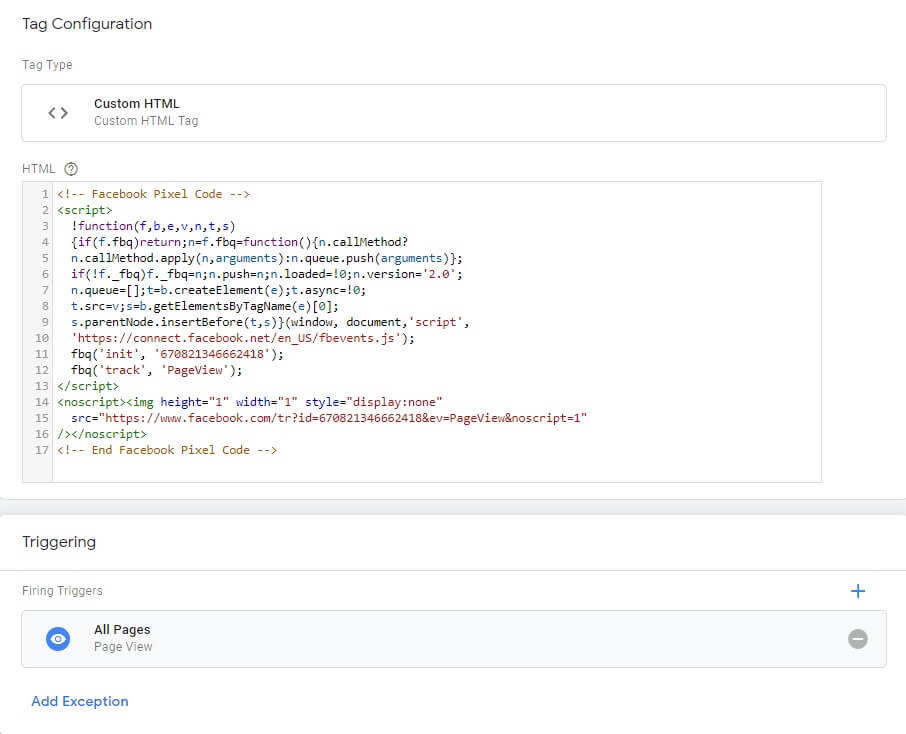Image resolution: width=906 pixels, height=734 pixels.
Task: Click the Triggering section heading
Action: tap(59, 542)
